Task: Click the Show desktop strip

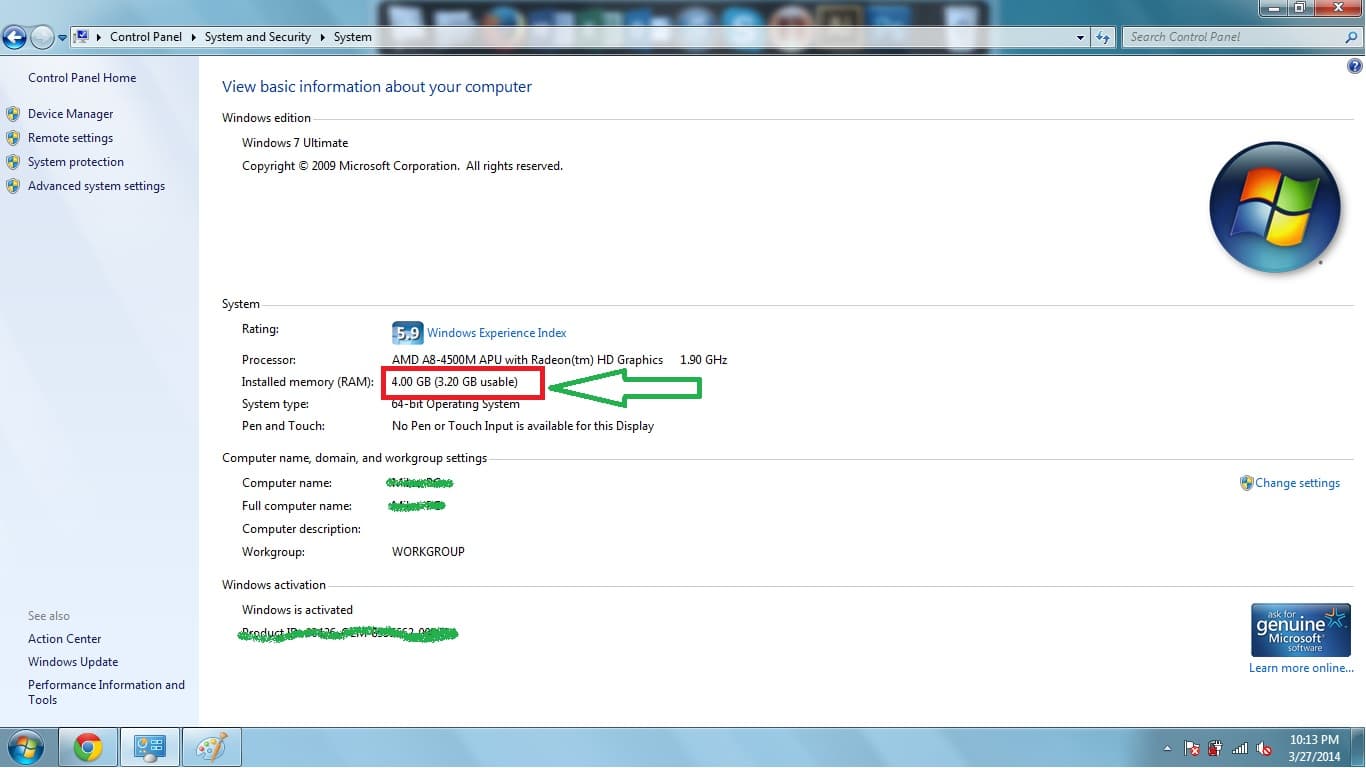Action: tap(1359, 748)
